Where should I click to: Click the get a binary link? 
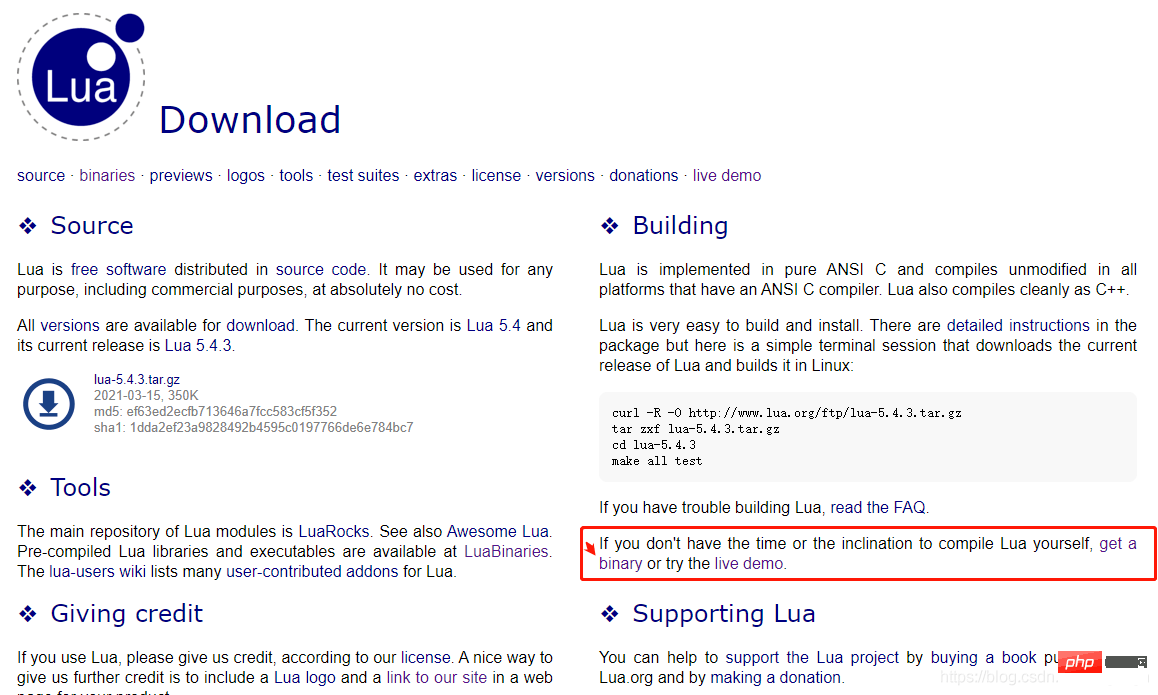[x=1117, y=543]
